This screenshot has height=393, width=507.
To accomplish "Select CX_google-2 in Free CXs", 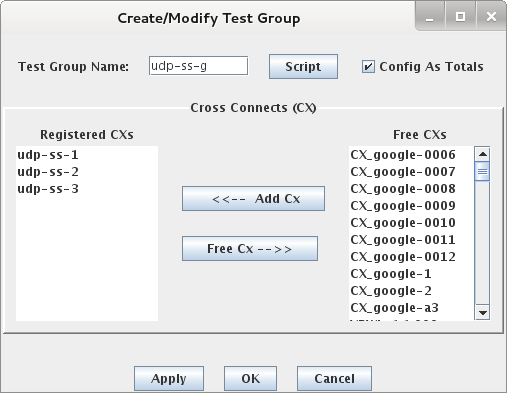I will 411,291.
